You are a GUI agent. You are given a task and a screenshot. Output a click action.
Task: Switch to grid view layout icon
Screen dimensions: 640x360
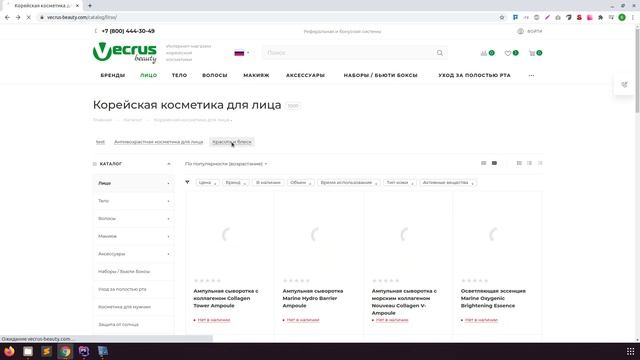coord(519,163)
